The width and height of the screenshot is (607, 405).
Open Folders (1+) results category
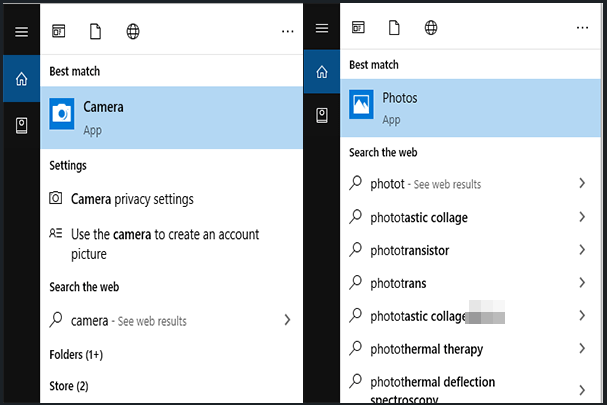[x=76, y=355]
